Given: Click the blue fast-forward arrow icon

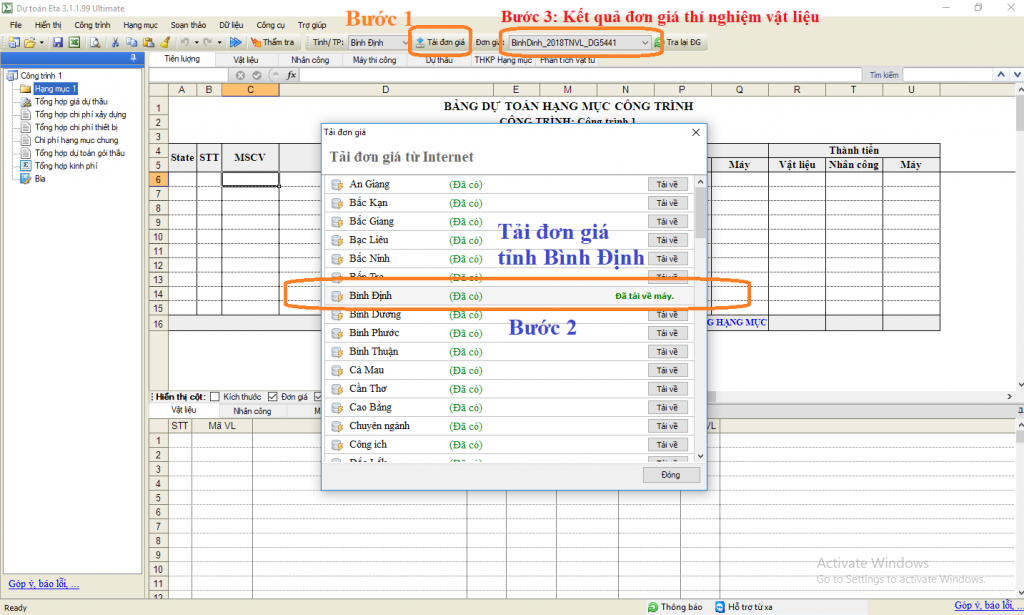Looking at the screenshot, I should click(235, 42).
